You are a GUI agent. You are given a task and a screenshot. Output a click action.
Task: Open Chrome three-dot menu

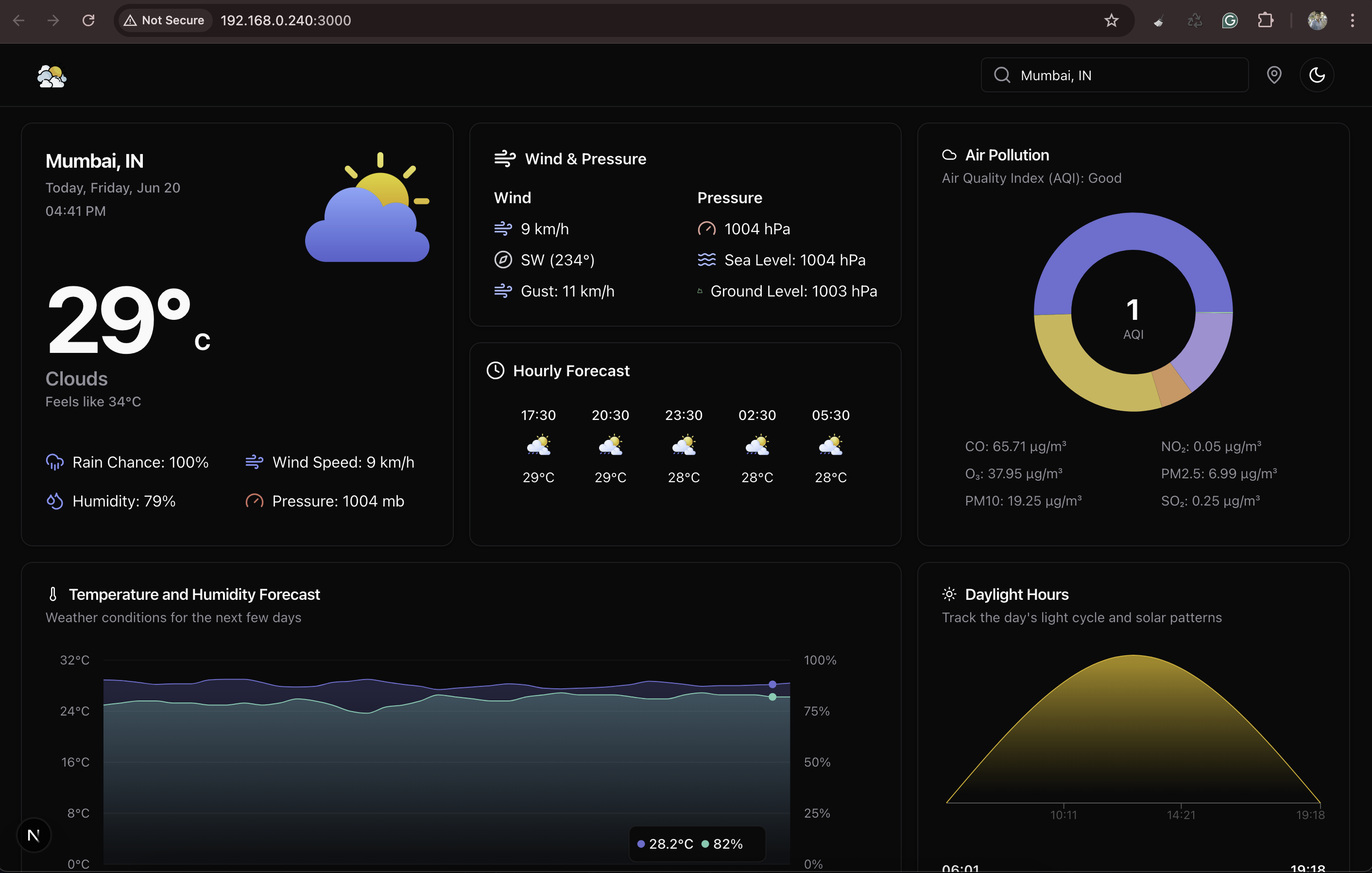(1352, 20)
